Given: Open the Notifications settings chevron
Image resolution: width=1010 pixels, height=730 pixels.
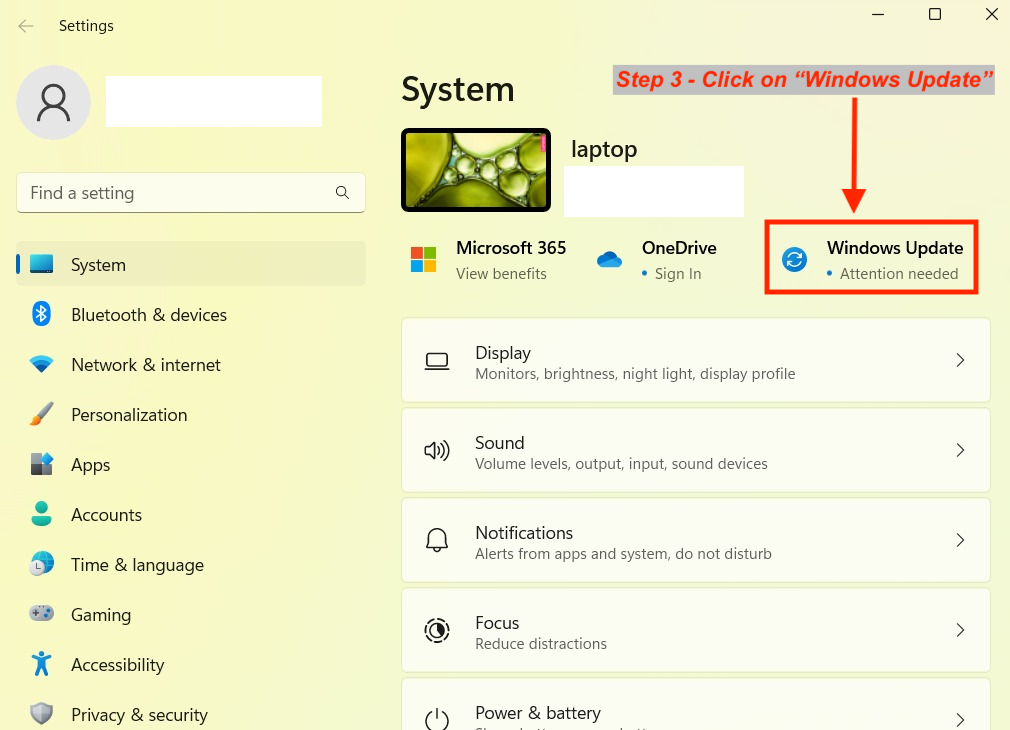Looking at the screenshot, I should [960, 540].
